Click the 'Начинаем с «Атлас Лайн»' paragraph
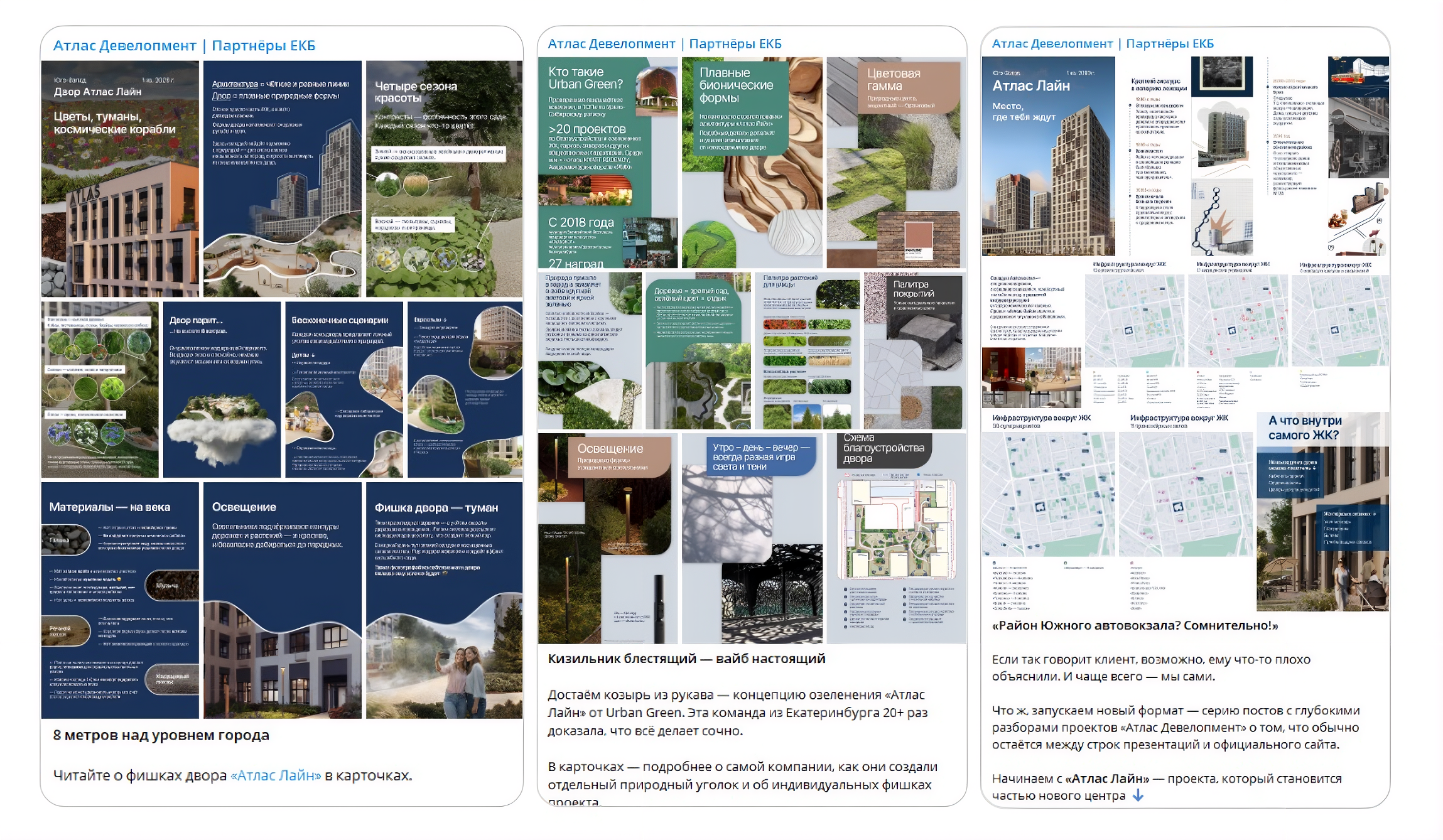This screenshot has width=1443, height=840. pos(1167,787)
